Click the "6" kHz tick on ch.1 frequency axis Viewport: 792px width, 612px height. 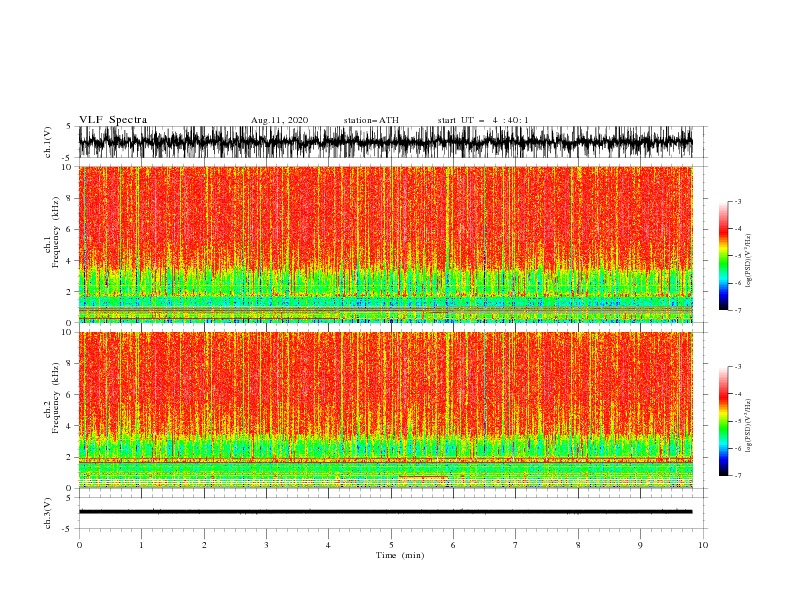69,229
